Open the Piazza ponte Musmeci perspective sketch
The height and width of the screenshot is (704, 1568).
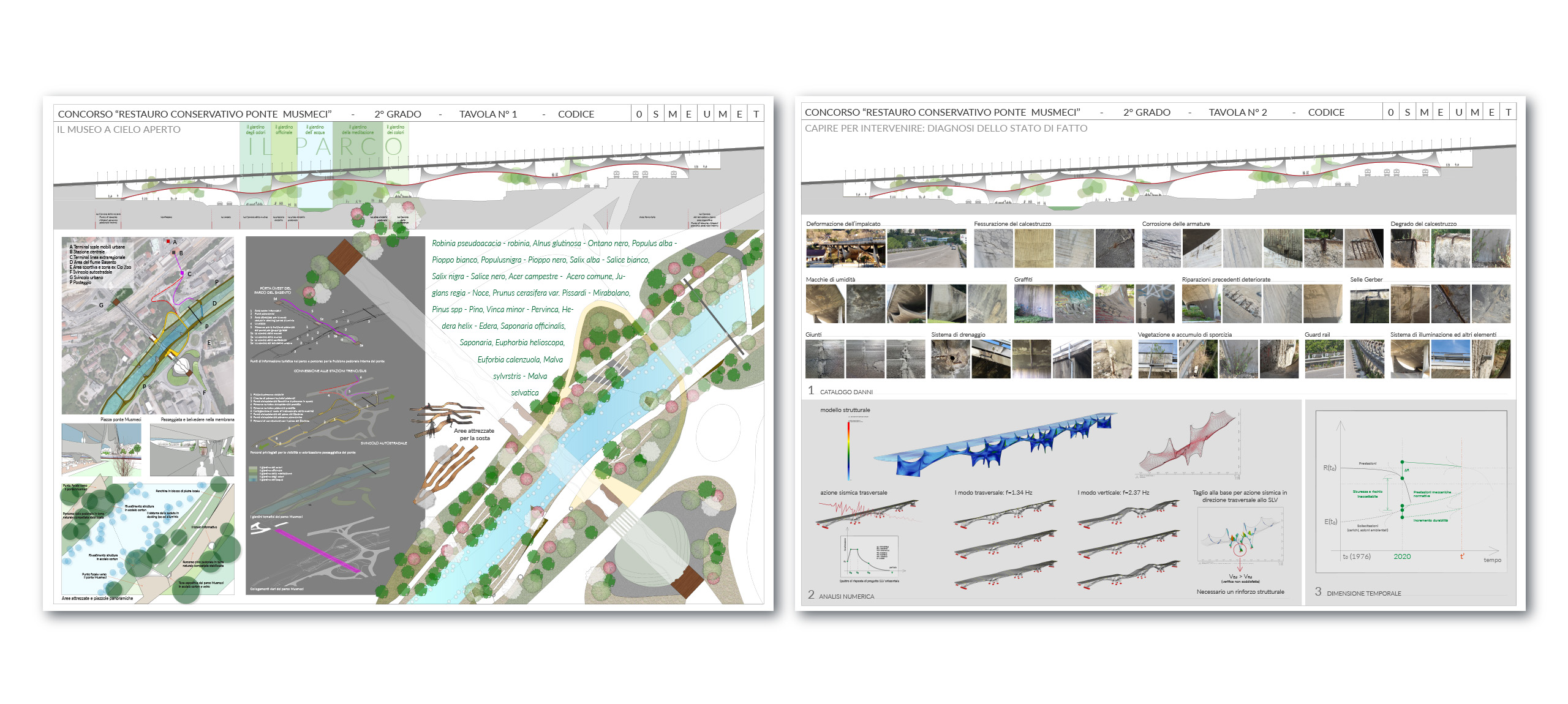point(102,450)
